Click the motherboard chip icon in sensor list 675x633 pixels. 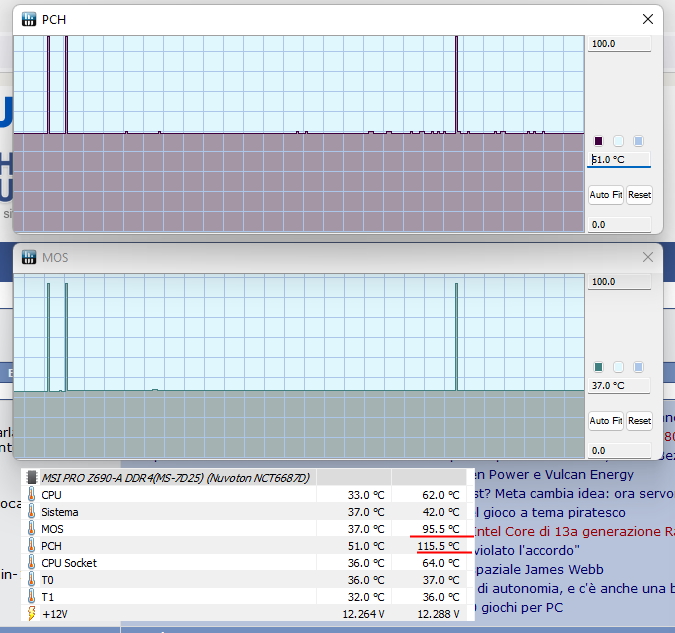coord(31,478)
